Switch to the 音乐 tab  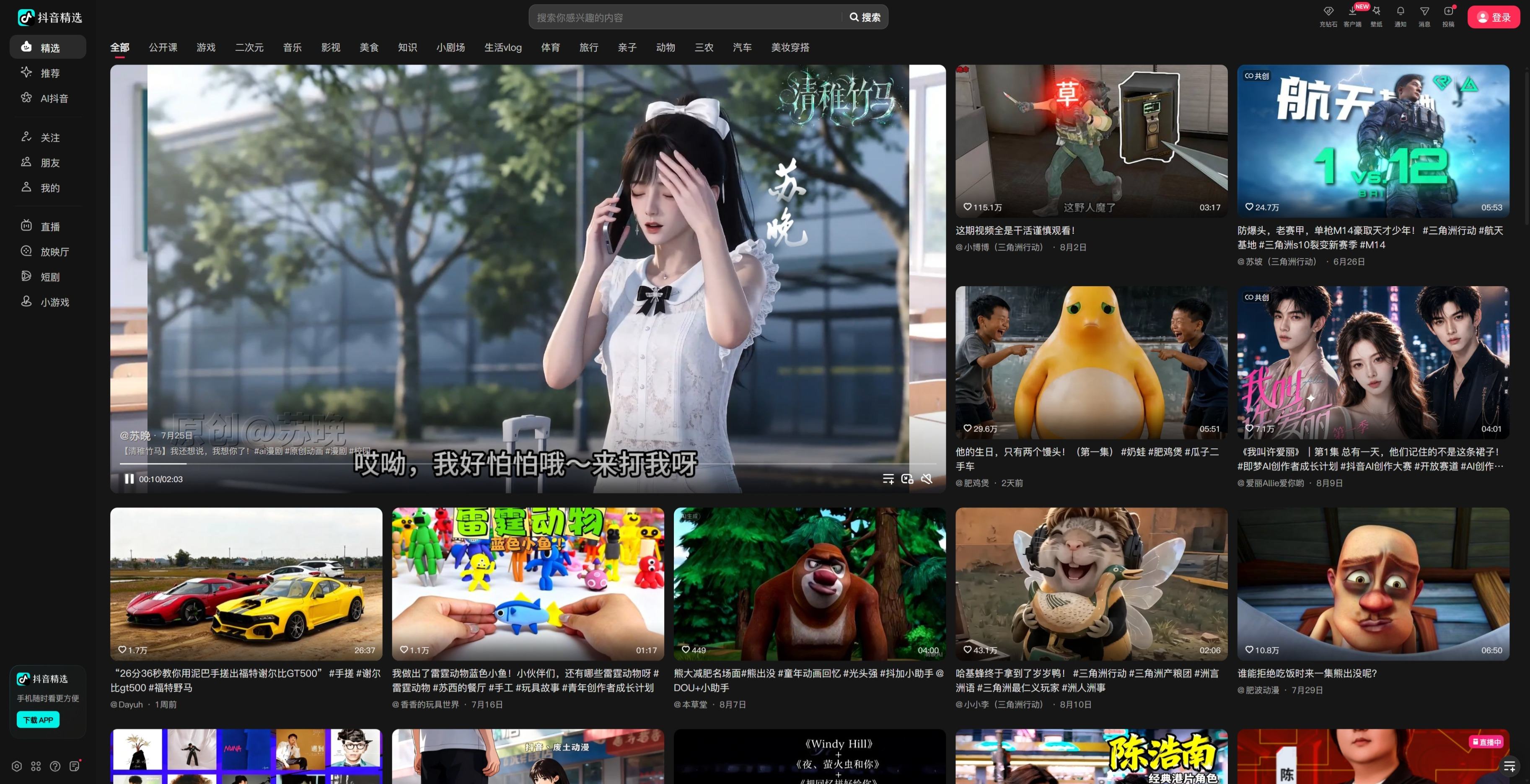pyautogui.click(x=292, y=47)
